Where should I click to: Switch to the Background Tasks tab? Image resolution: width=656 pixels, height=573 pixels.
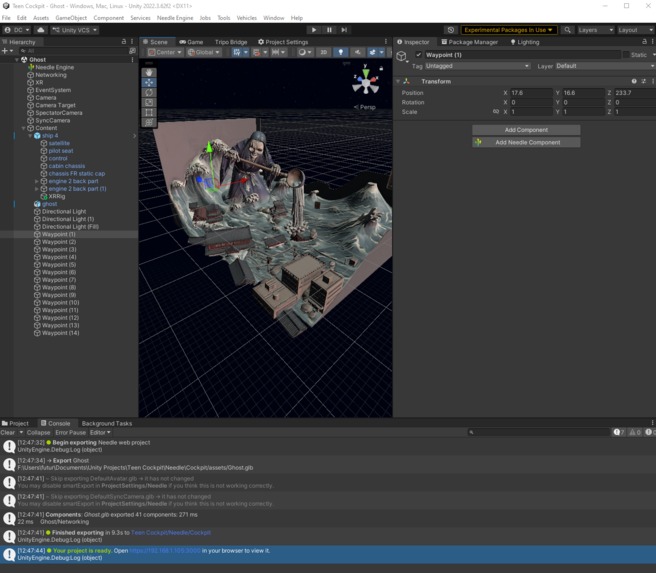pos(107,423)
